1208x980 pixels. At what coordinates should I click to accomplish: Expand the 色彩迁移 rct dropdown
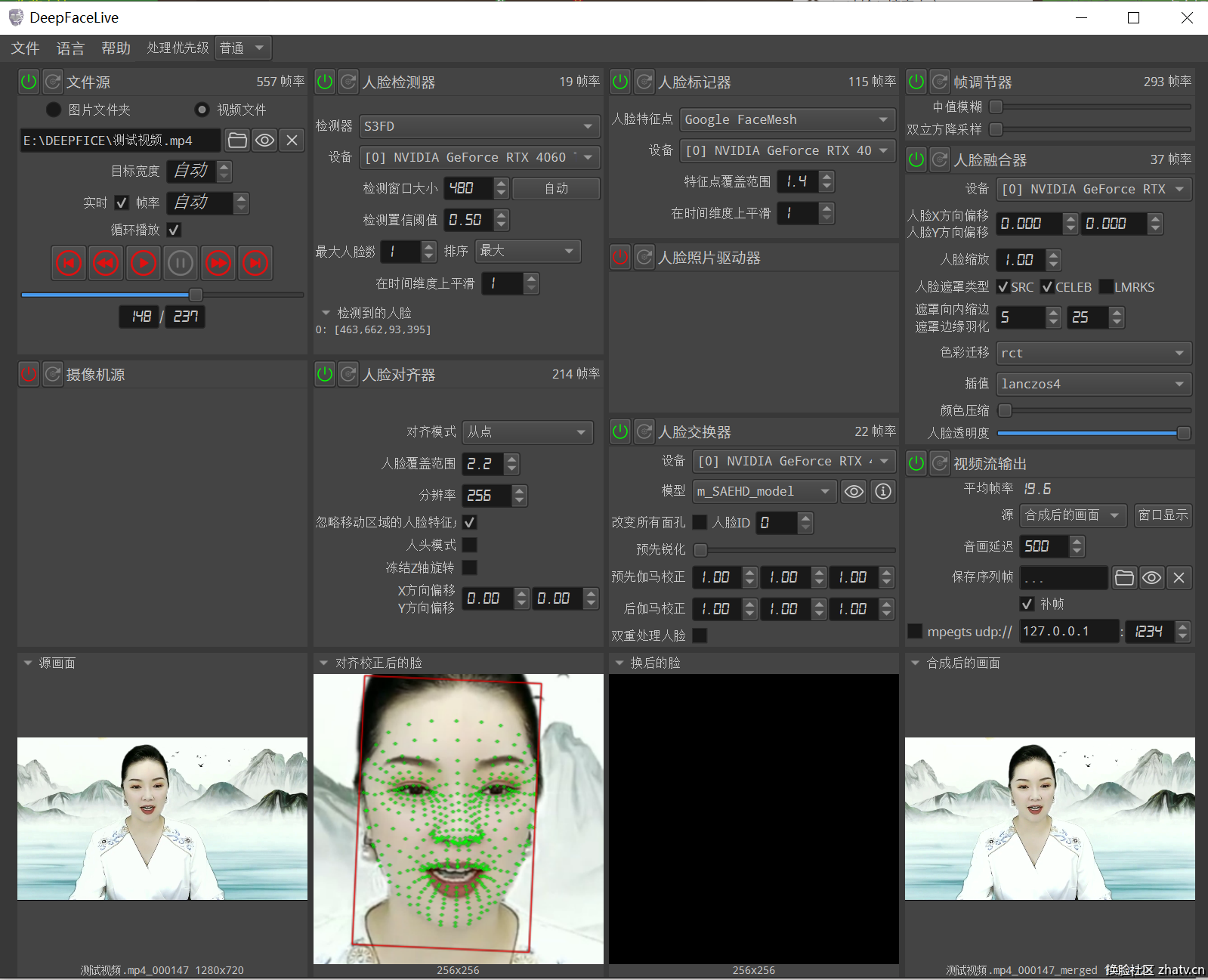[x=1092, y=353]
